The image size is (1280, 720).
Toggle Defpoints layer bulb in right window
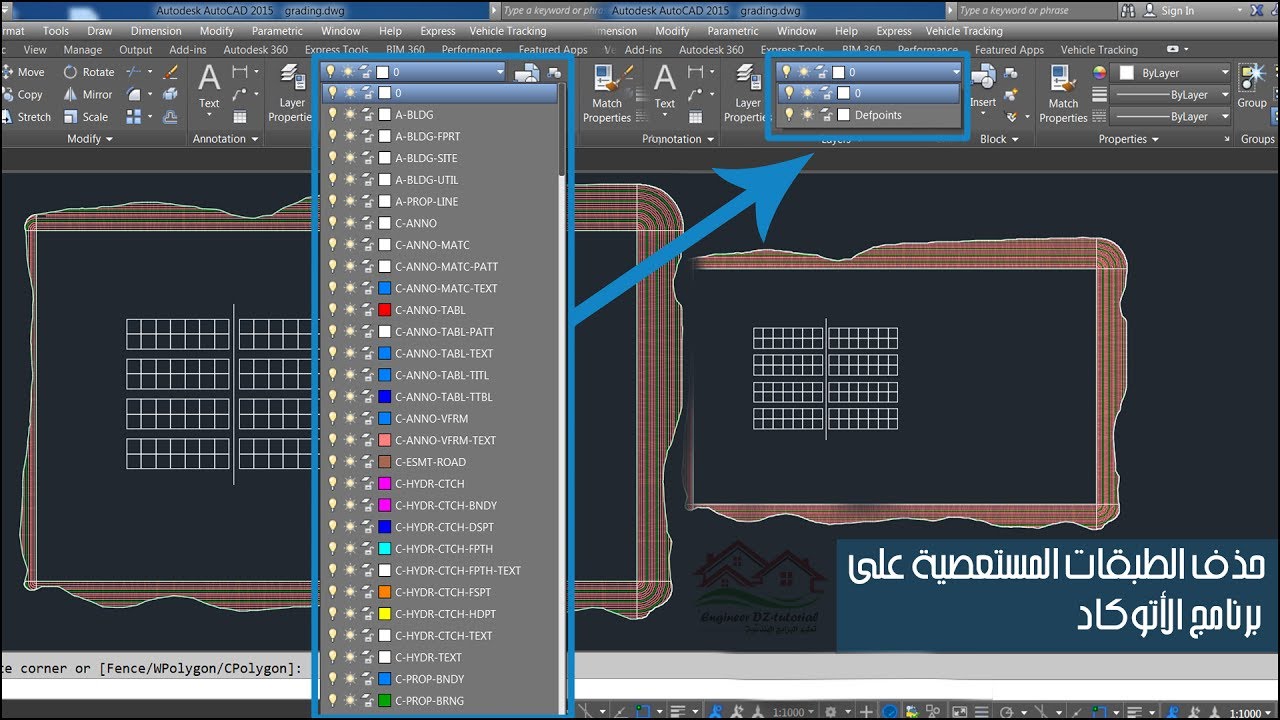788,115
